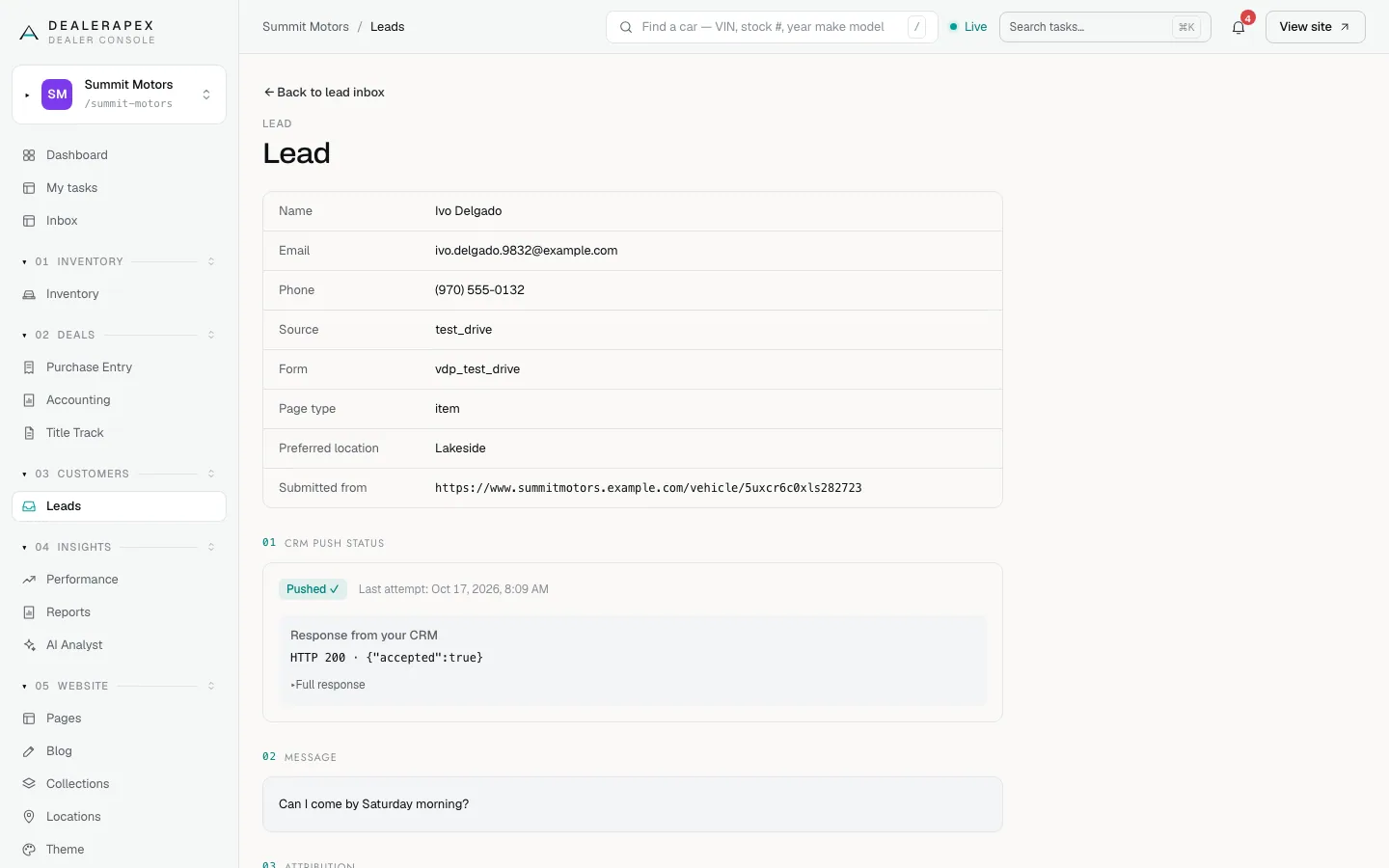This screenshot has width=1389, height=868.
Task: Click the Pages layout icon
Action: 29,719
